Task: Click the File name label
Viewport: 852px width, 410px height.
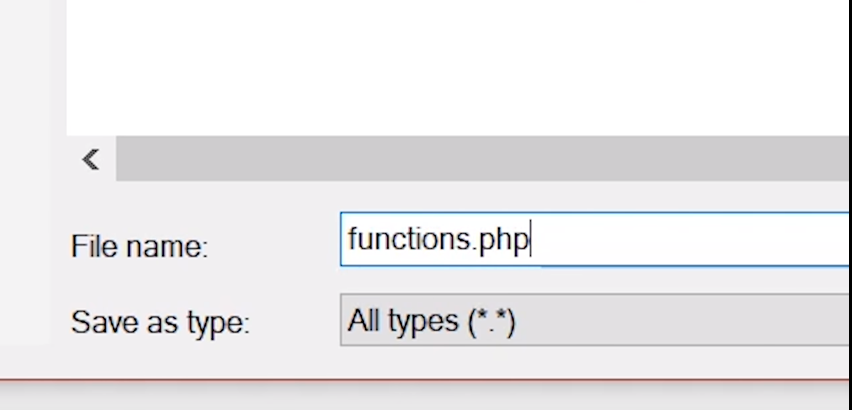Action: pyautogui.click(x=140, y=246)
